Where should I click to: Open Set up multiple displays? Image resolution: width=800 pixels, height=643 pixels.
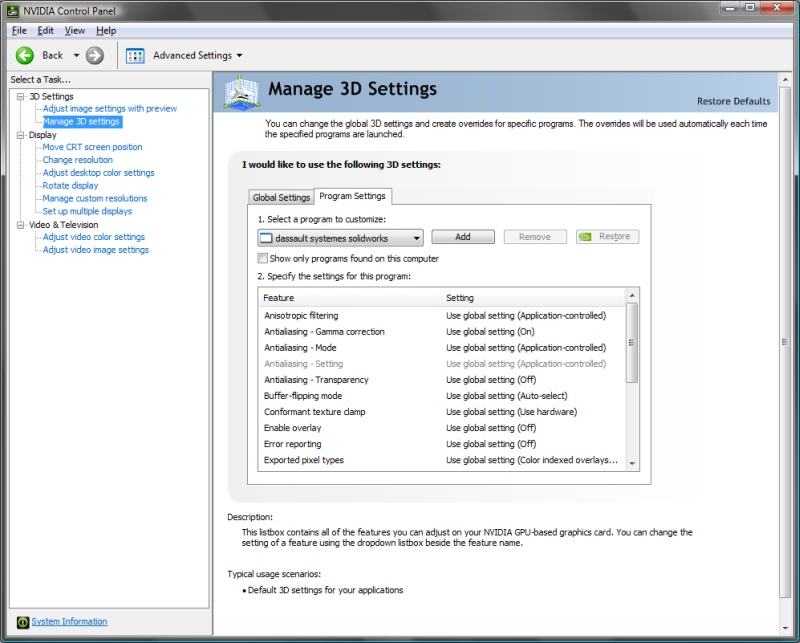coord(87,211)
